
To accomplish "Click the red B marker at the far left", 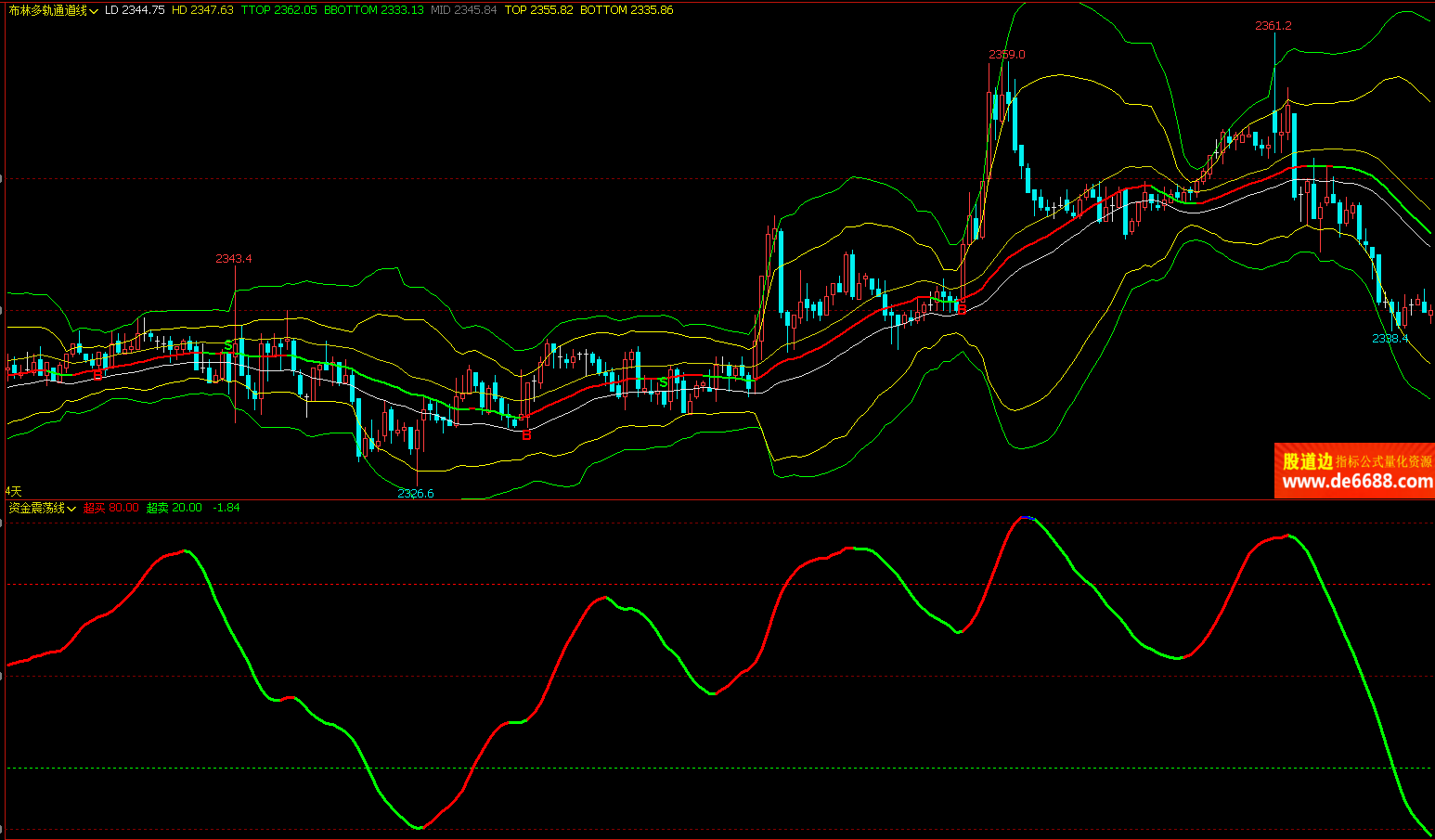I will (x=97, y=374).
